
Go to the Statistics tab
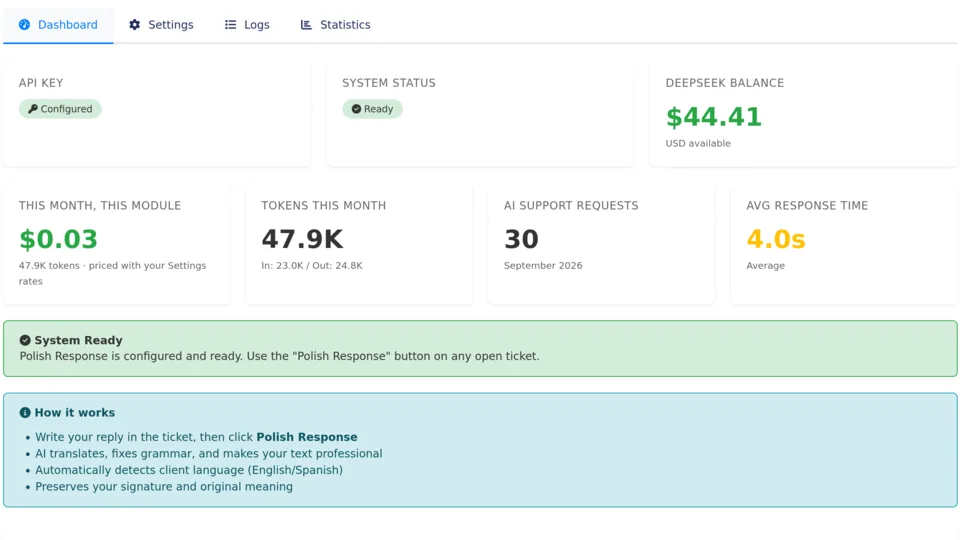(x=335, y=24)
